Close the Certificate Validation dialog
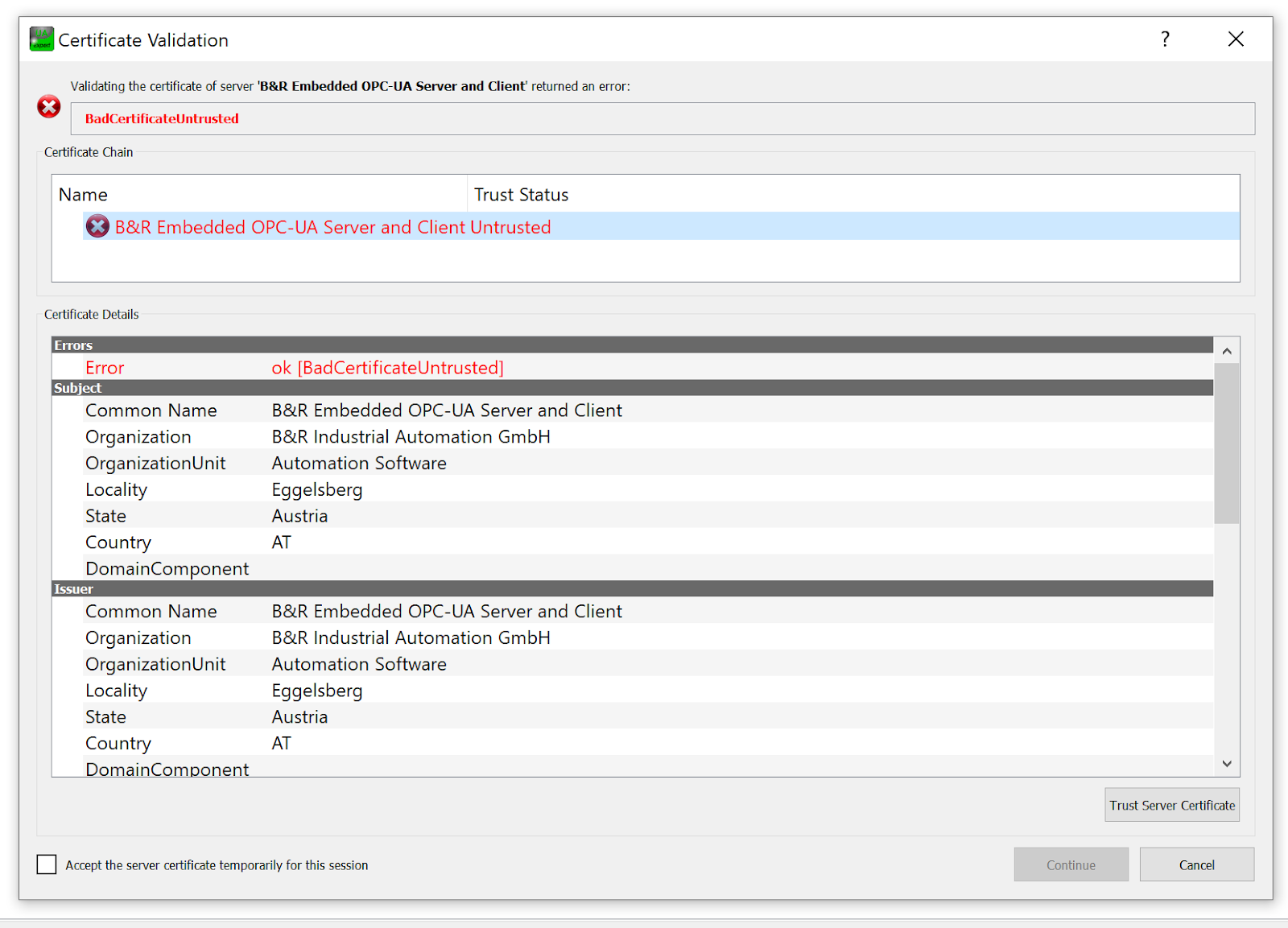The image size is (1288, 928). 1236,39
